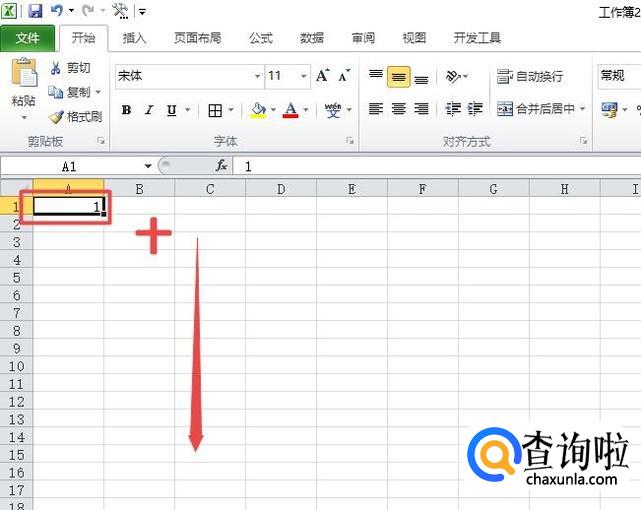Open the 文件 File tab
This screenshot has width=641, height=510.
(27, 38)
